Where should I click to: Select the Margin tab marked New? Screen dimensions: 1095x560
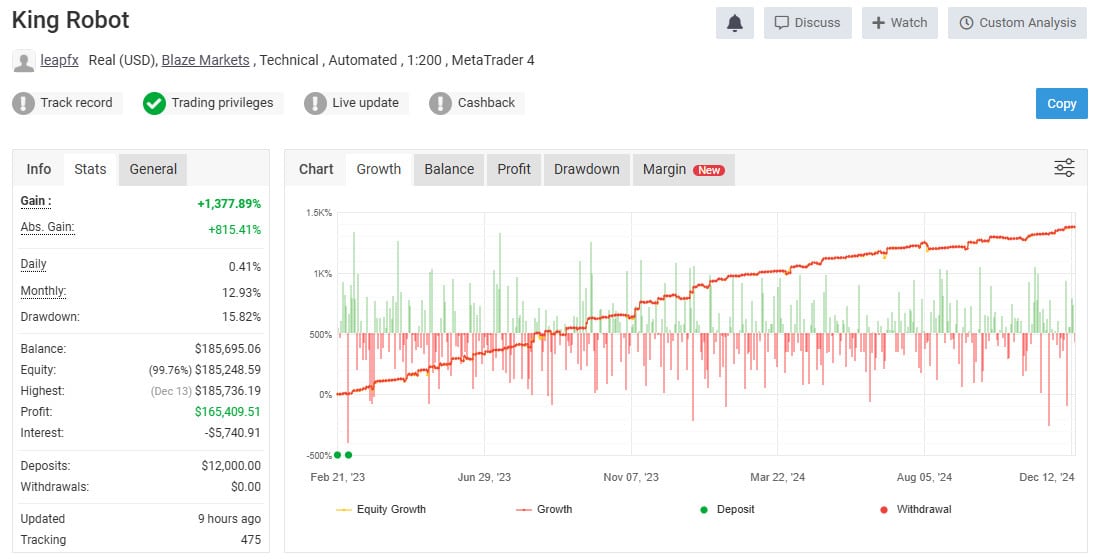[x=684, y=169]
